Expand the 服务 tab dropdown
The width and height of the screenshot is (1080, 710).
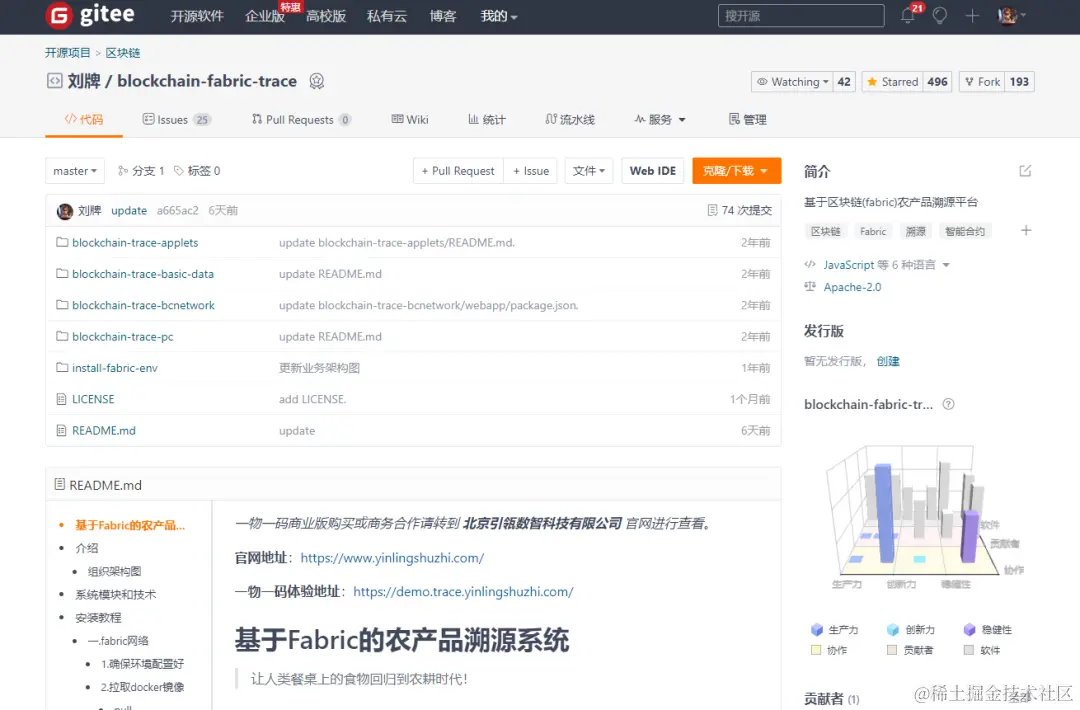pos(660,120)
